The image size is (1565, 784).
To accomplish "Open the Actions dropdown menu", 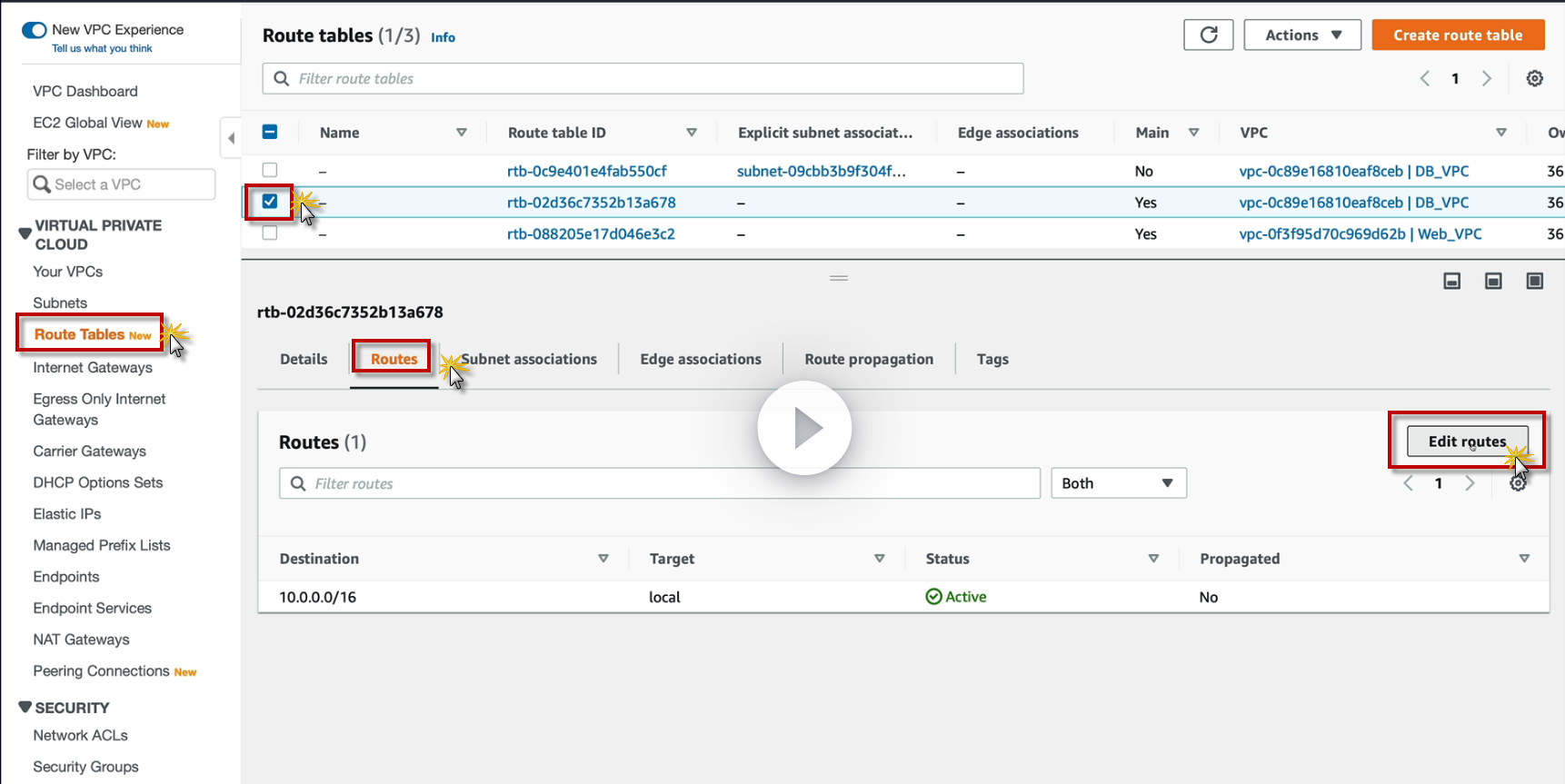I will (1302, 35).
